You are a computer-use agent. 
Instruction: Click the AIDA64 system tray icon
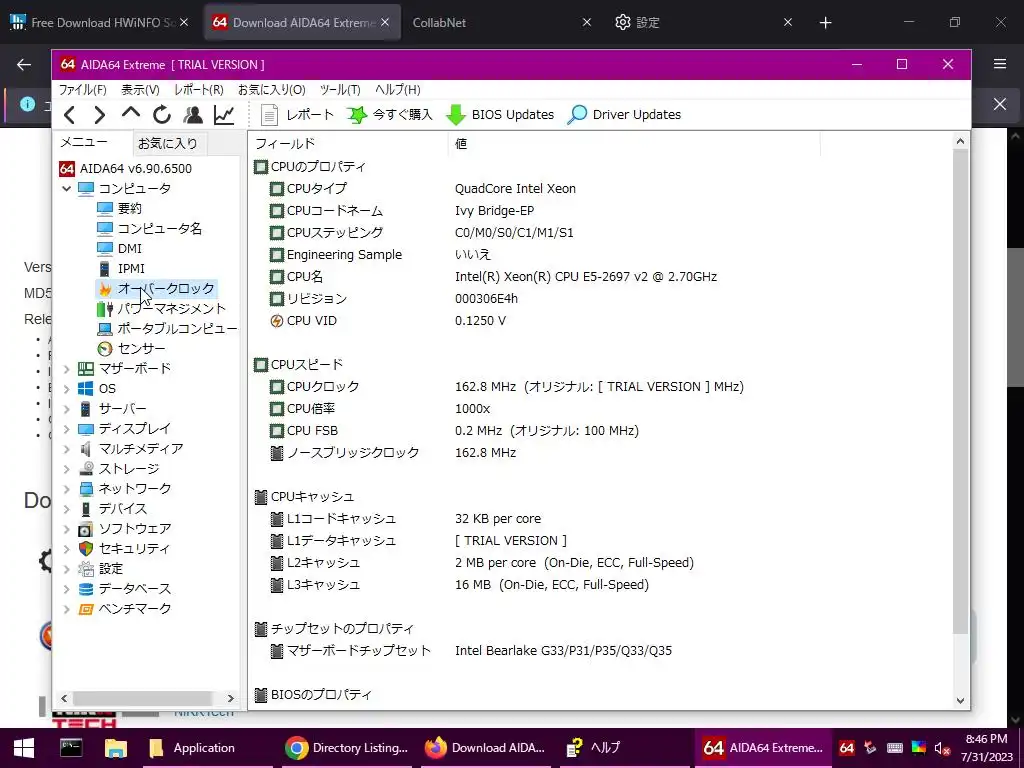click(x=847, y=748)
